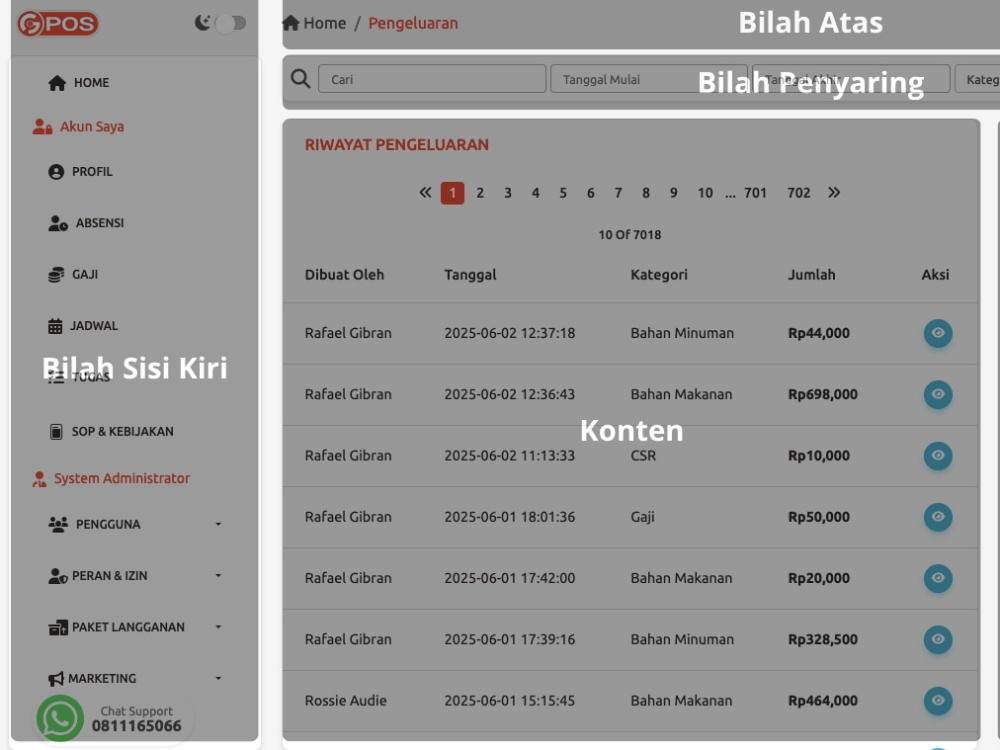Click the calendar icon for JADWAL
This screenshot has width=1000, height=750.
click(55, 326)
